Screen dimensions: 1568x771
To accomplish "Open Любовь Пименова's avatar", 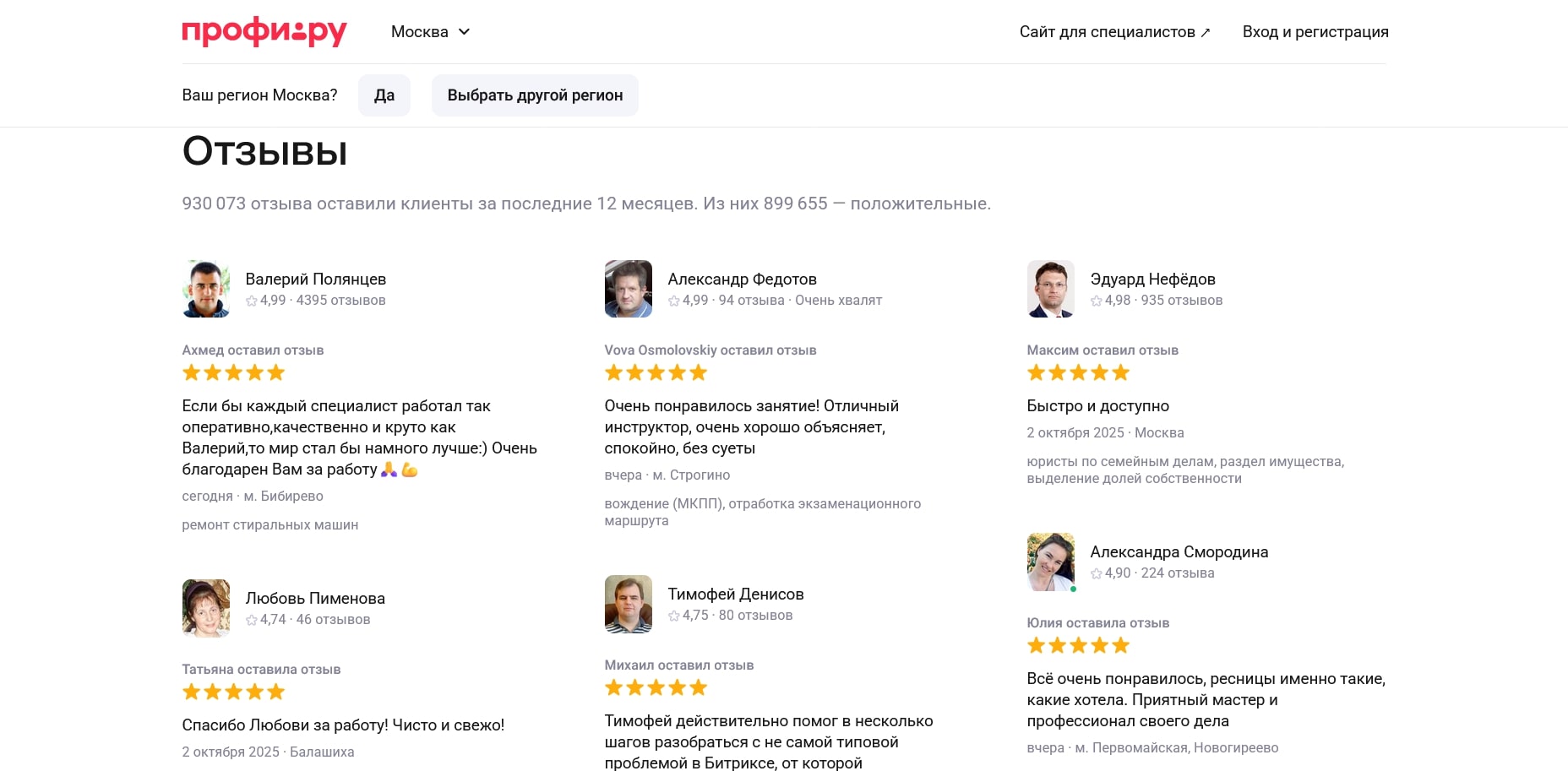I will click(206, 608).
